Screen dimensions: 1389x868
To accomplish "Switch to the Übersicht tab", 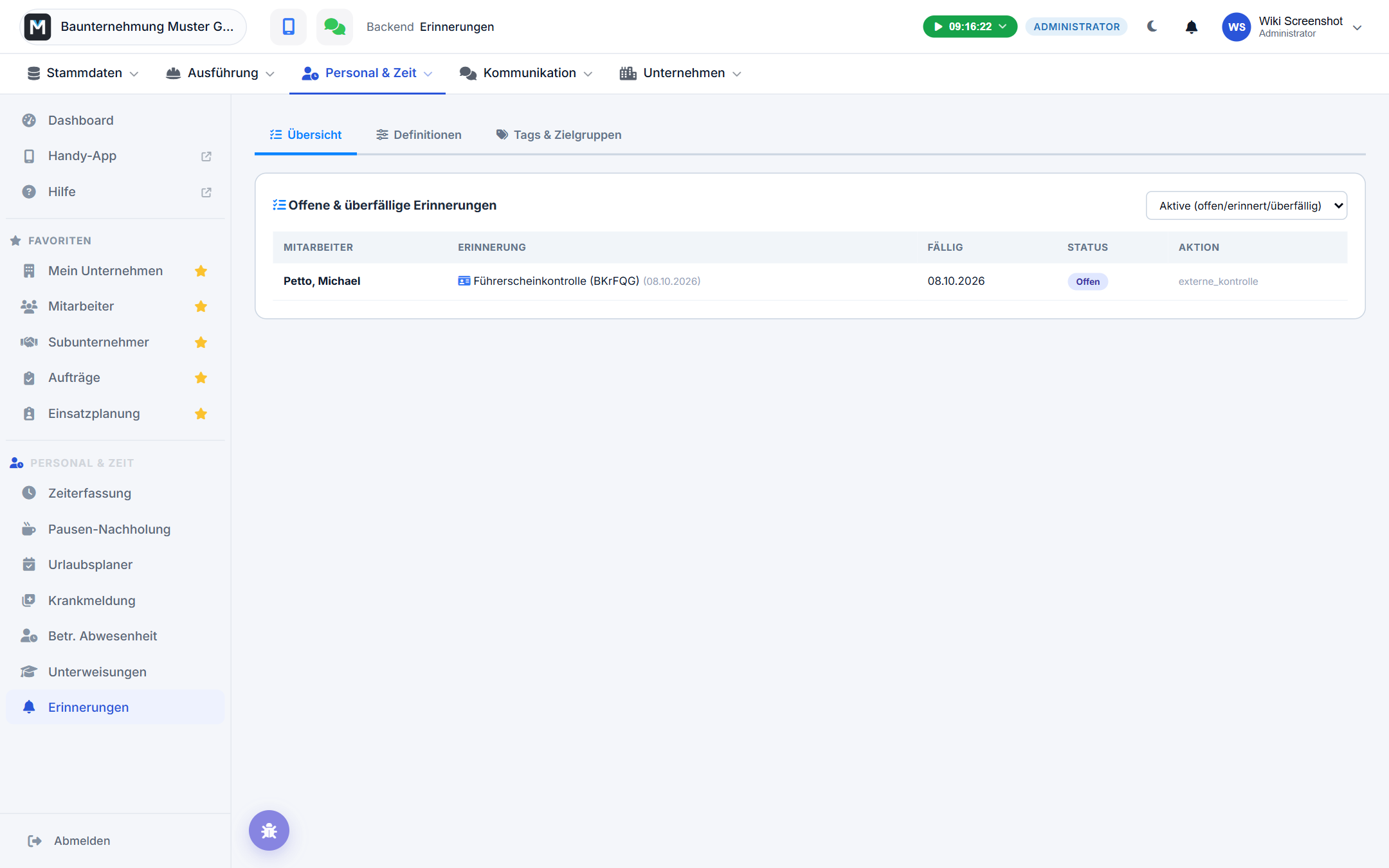I will point(305,135).
